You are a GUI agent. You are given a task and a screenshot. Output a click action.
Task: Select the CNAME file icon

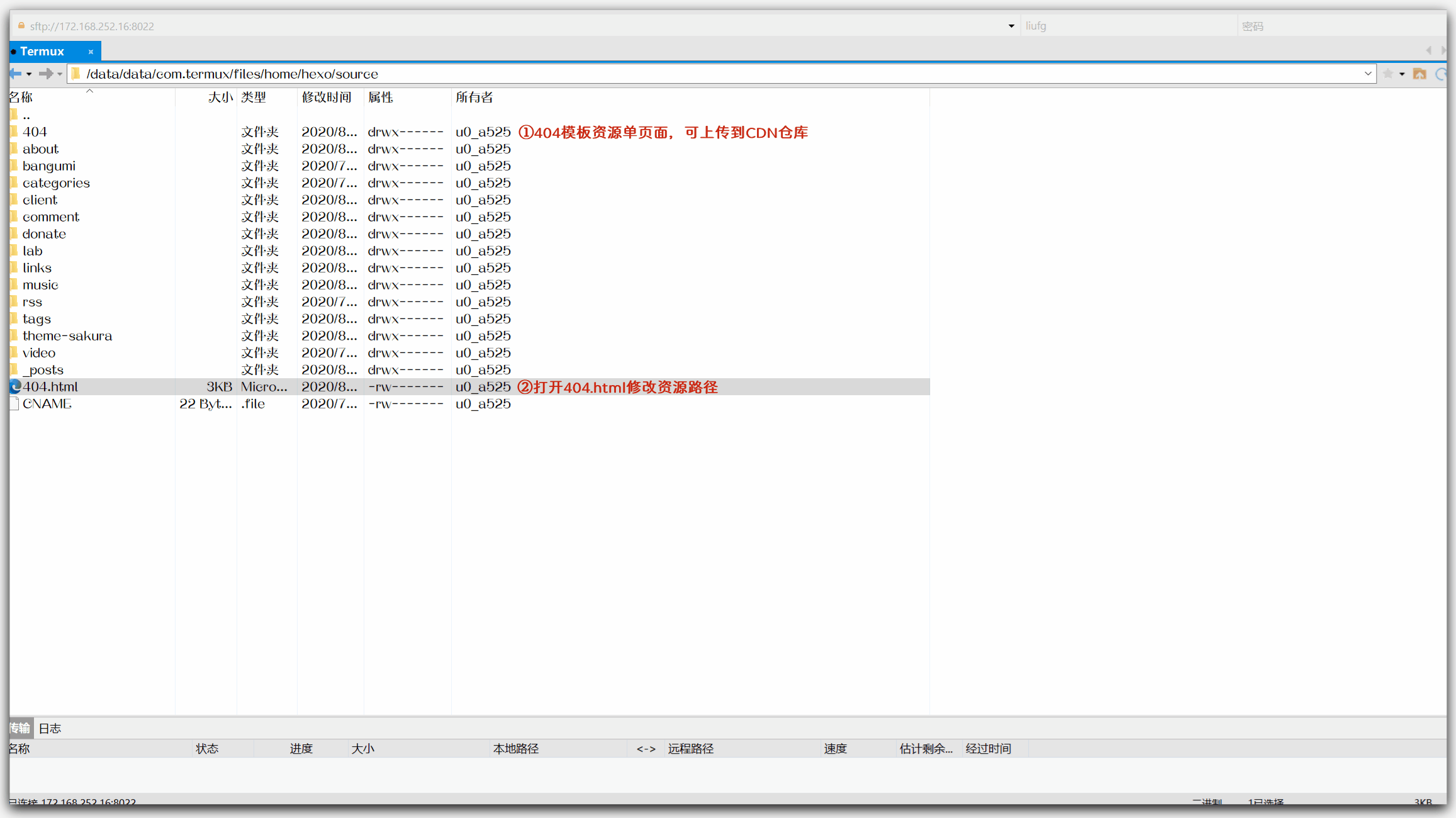14,404
